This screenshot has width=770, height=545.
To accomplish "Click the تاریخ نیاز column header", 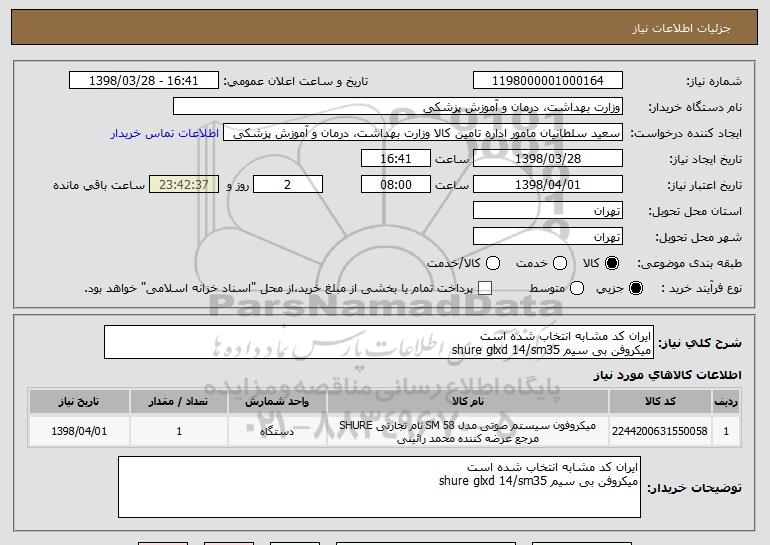I will (79, 402).
